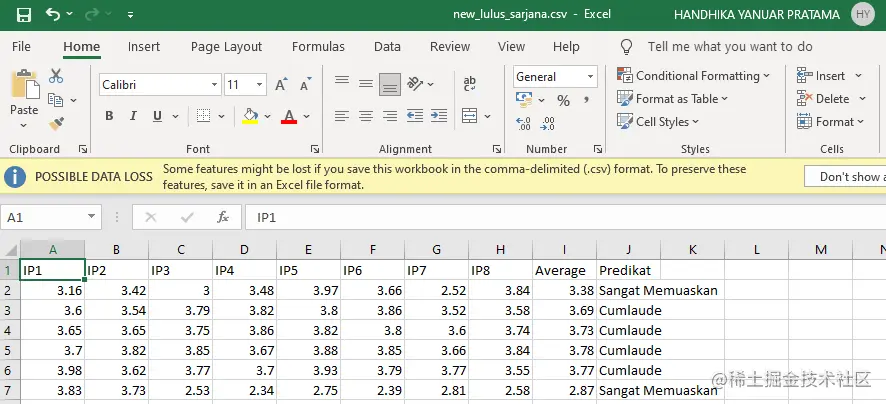Screen dimensions: 886x404
Task: Open the font color palette arrow
Action: click(306, 116)
